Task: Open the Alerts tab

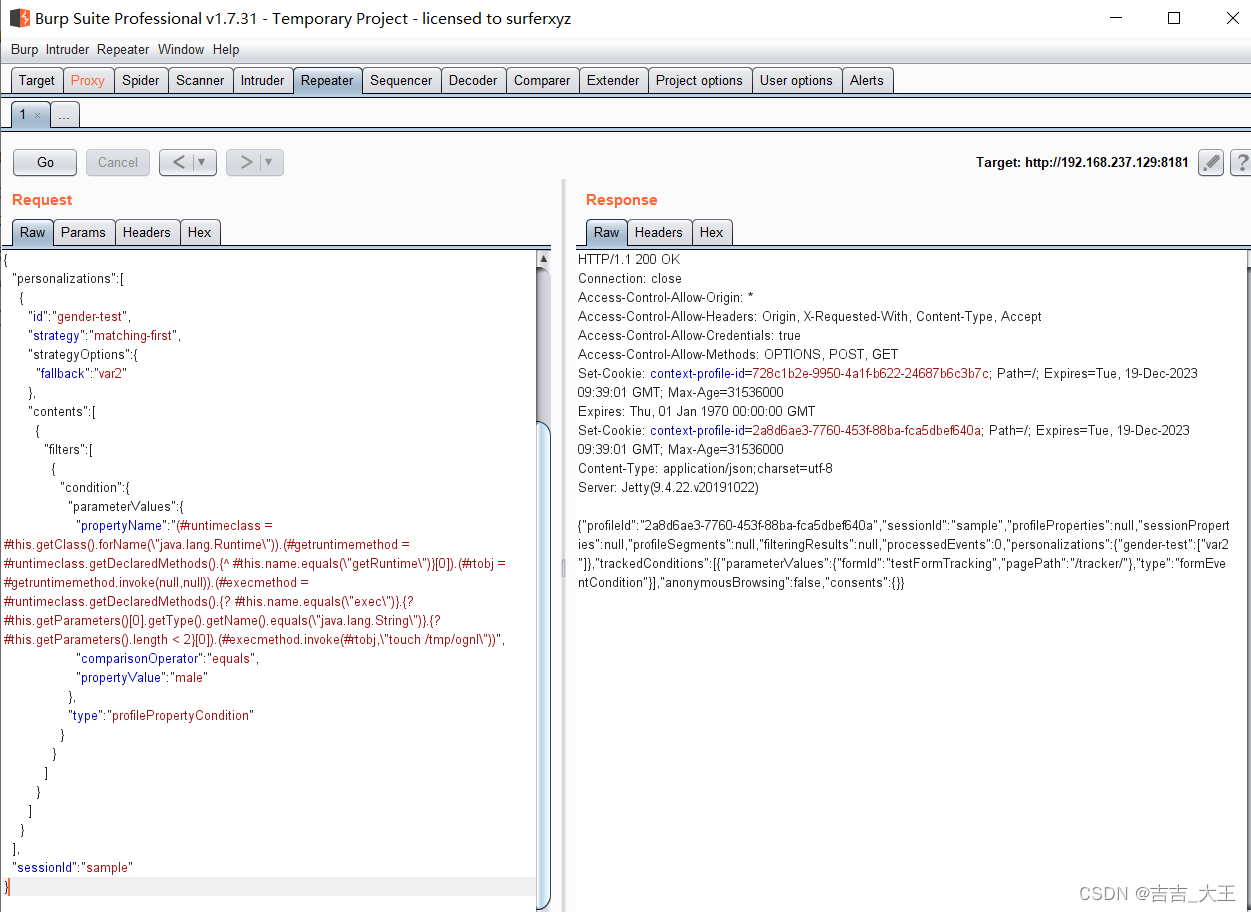Action: 867,80
